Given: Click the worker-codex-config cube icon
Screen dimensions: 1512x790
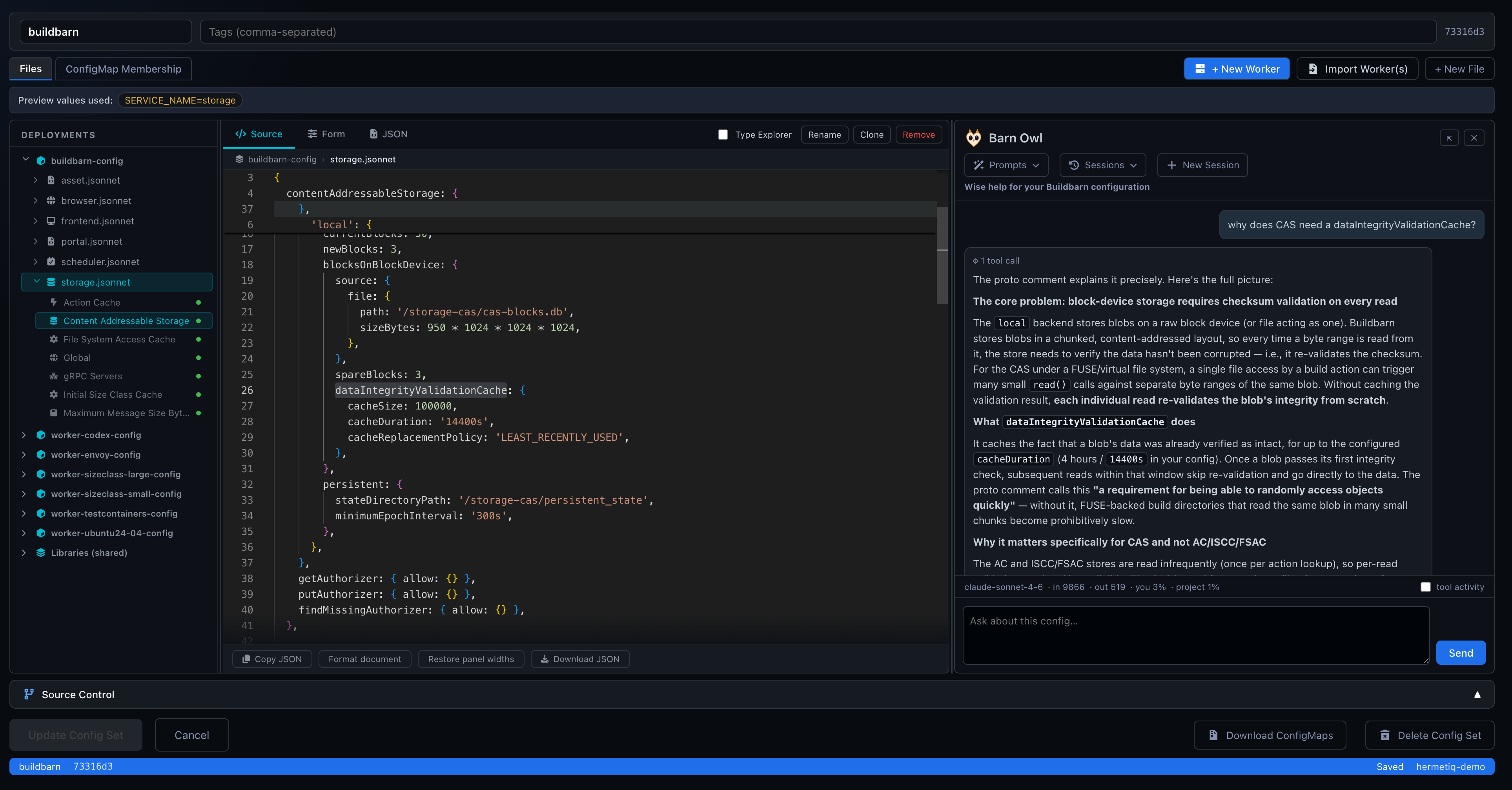Looking at the screenshot, I should click(x=40, y=435).
